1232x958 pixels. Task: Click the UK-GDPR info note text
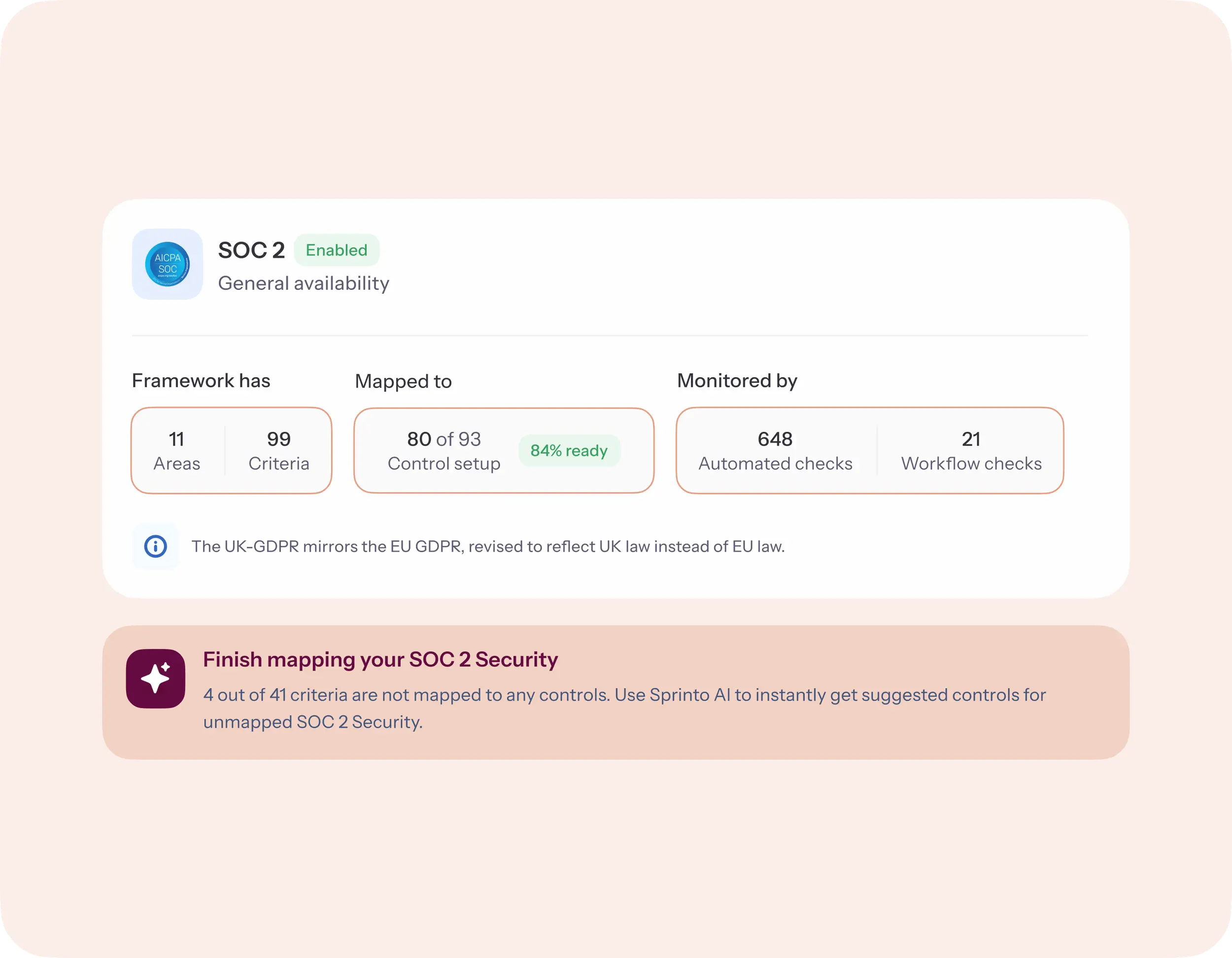(x=488, y=546)
